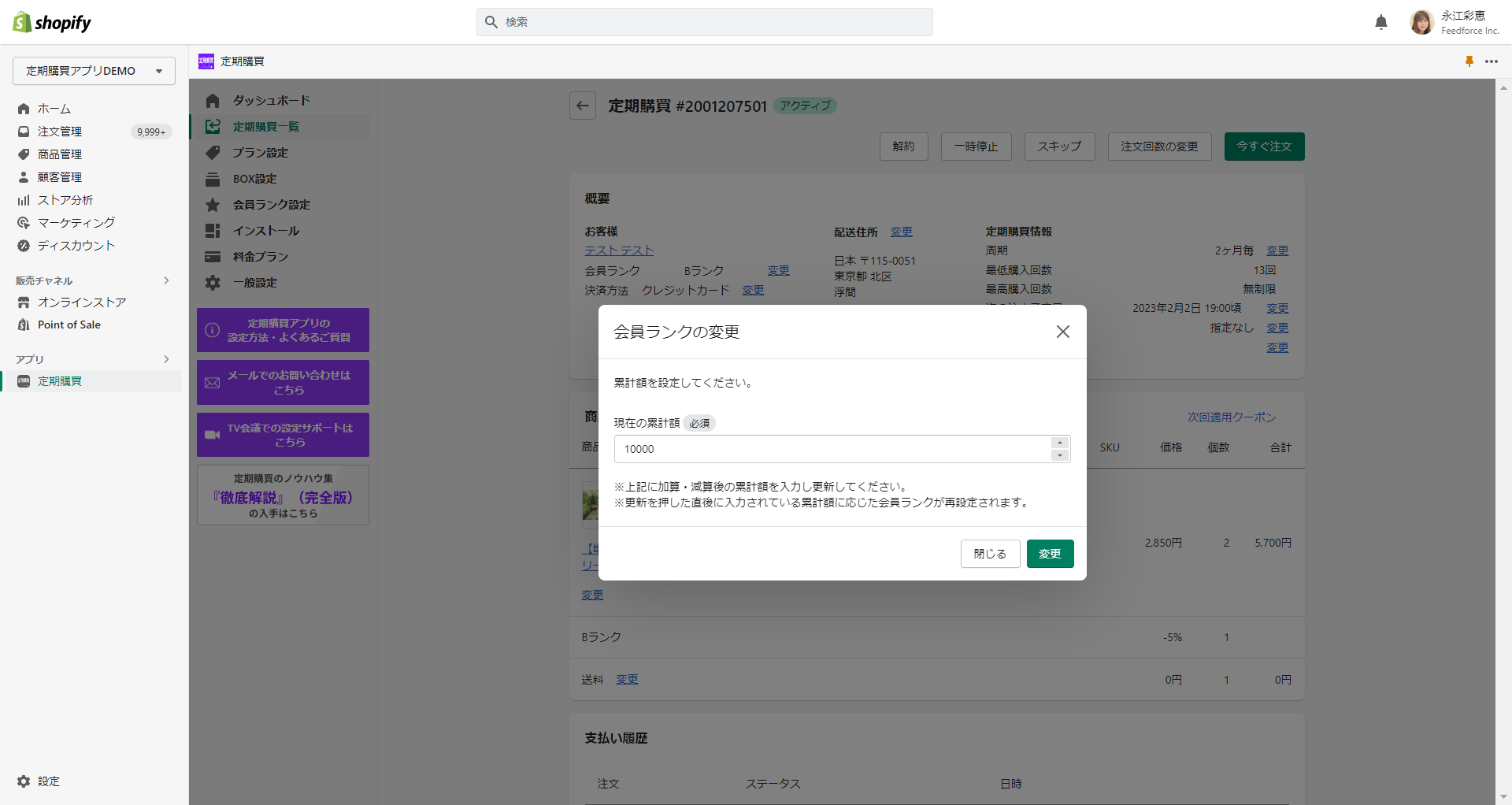Select プラン設定 in the app menu

(x=260, y=153)
